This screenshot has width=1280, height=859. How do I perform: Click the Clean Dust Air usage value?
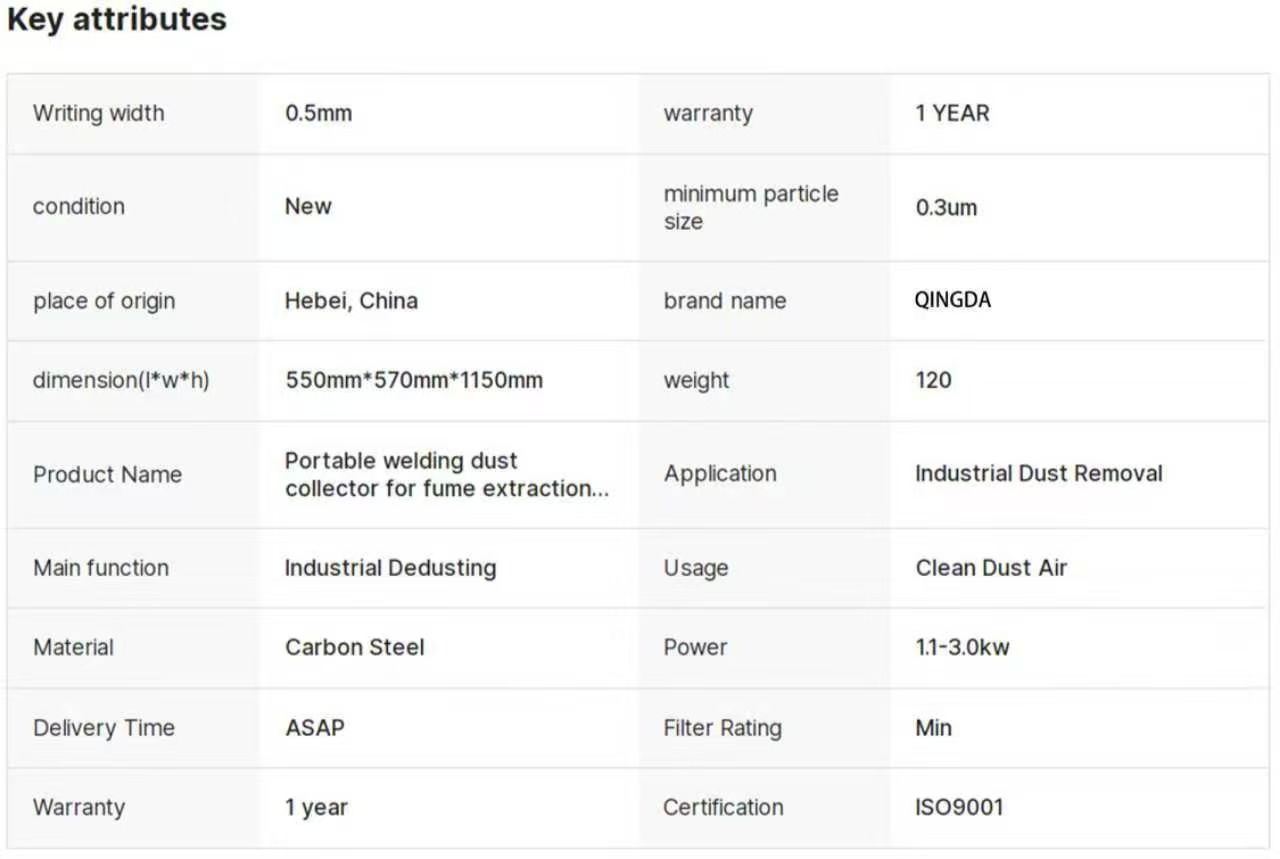(991, 568)
